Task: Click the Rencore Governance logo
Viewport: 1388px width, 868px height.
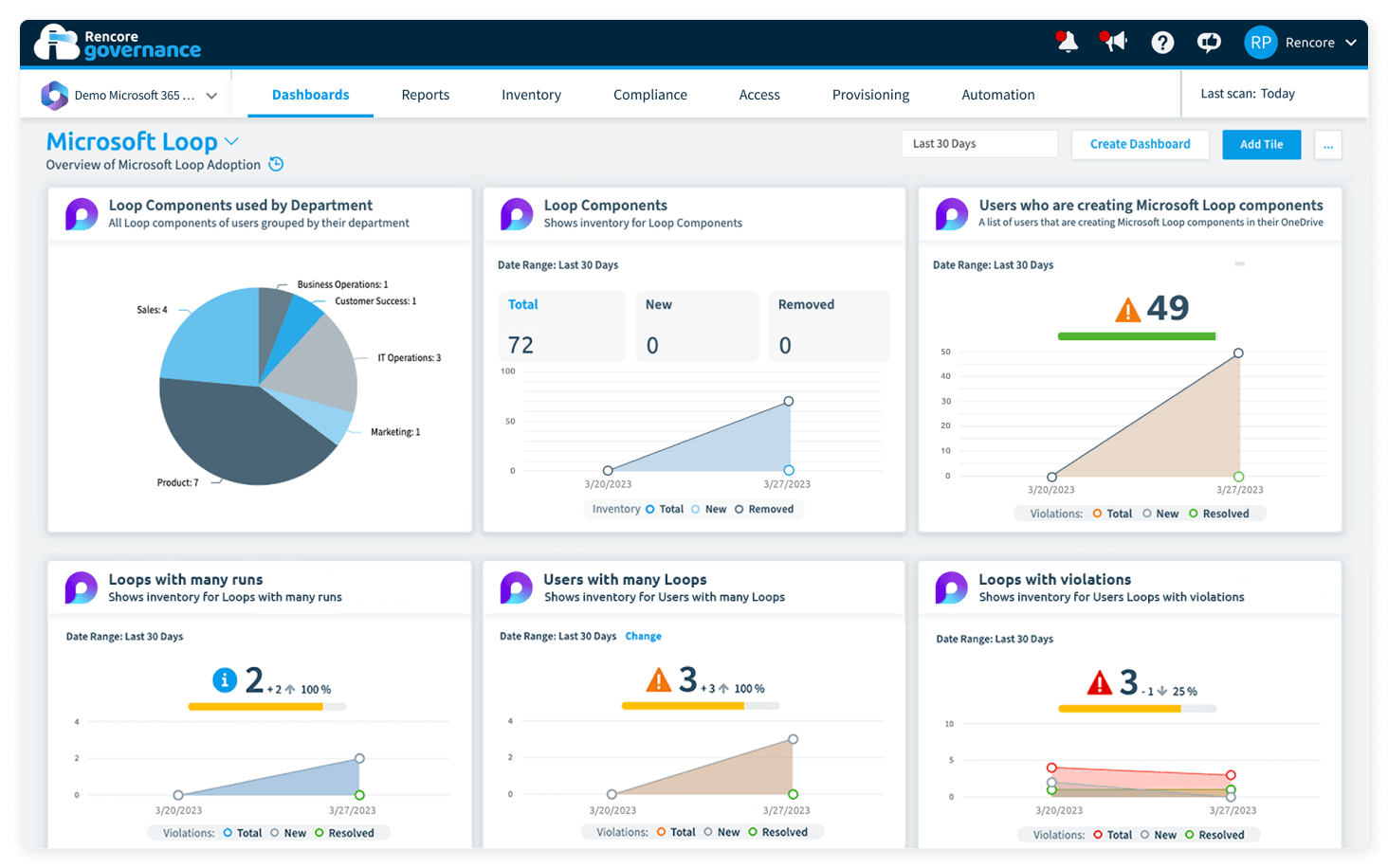Action: pos(118,43)
